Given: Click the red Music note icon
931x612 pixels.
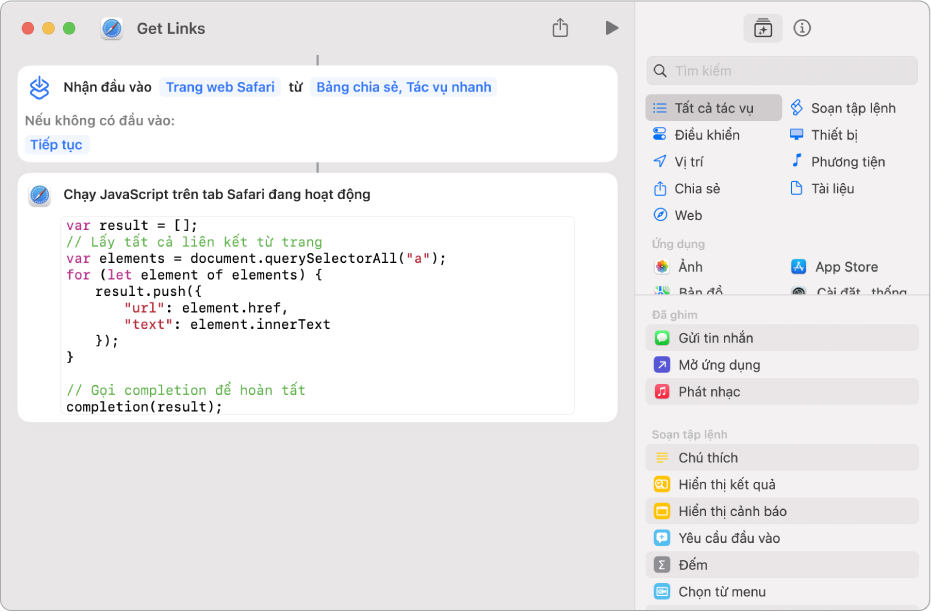Looking at the screenshot, I should [x=661, y=392].
